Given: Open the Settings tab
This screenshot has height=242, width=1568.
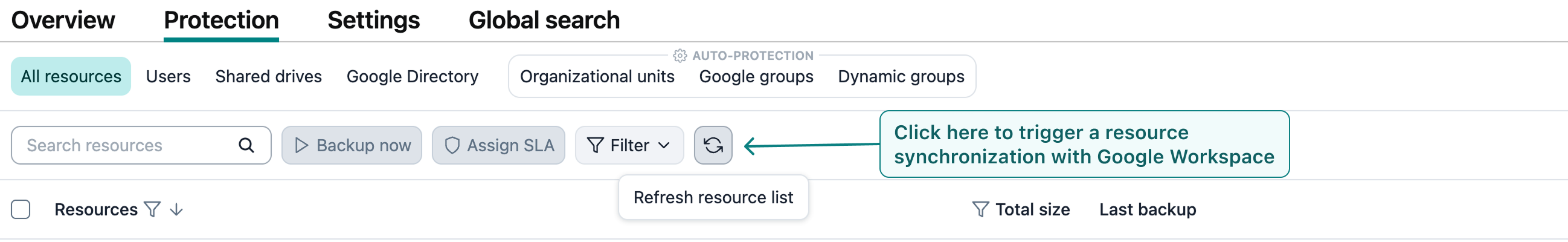Looking at the screenshot, I should click(373, 20).
